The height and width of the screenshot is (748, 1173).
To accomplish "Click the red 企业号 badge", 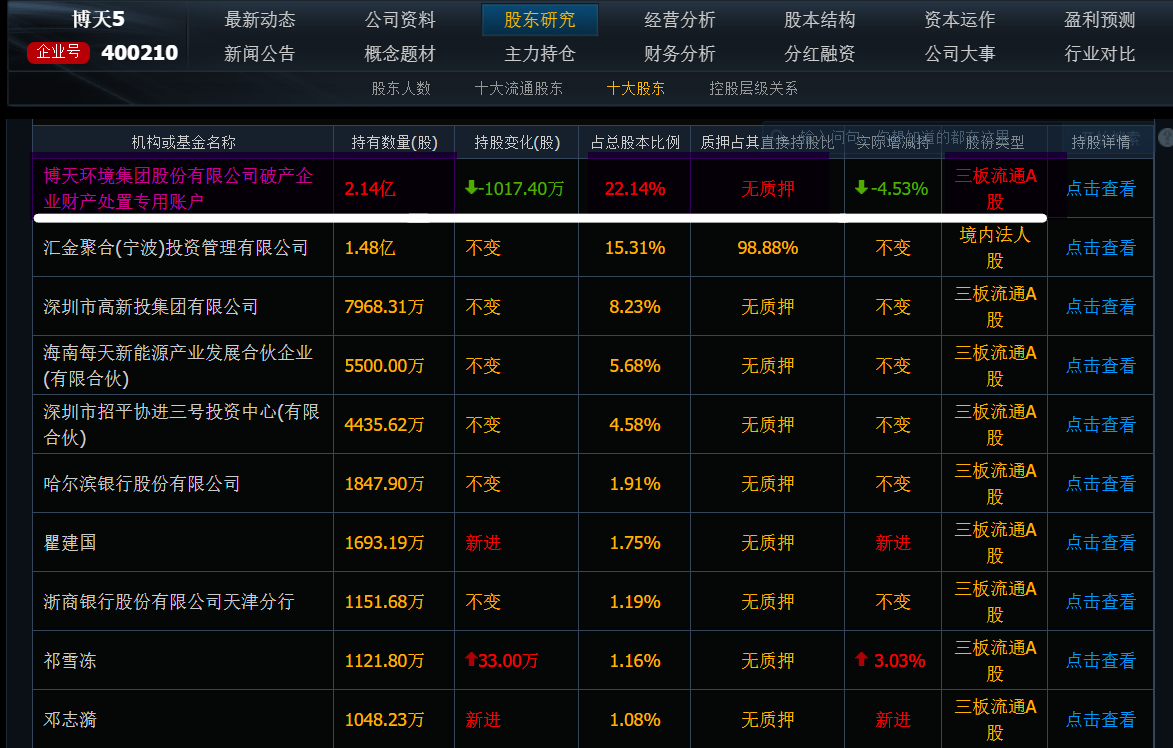I will pos(58,52).
